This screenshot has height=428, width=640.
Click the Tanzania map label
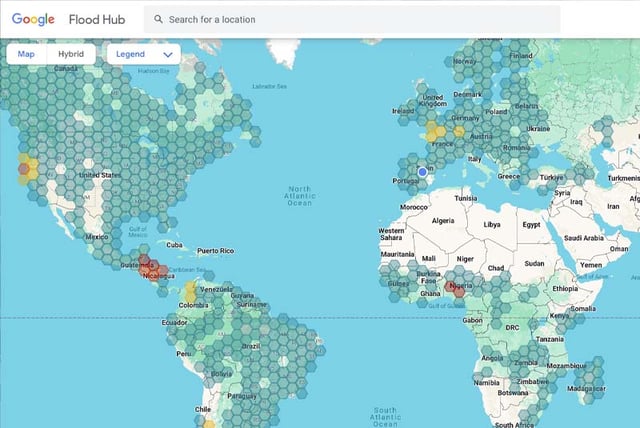pos(550,339)
